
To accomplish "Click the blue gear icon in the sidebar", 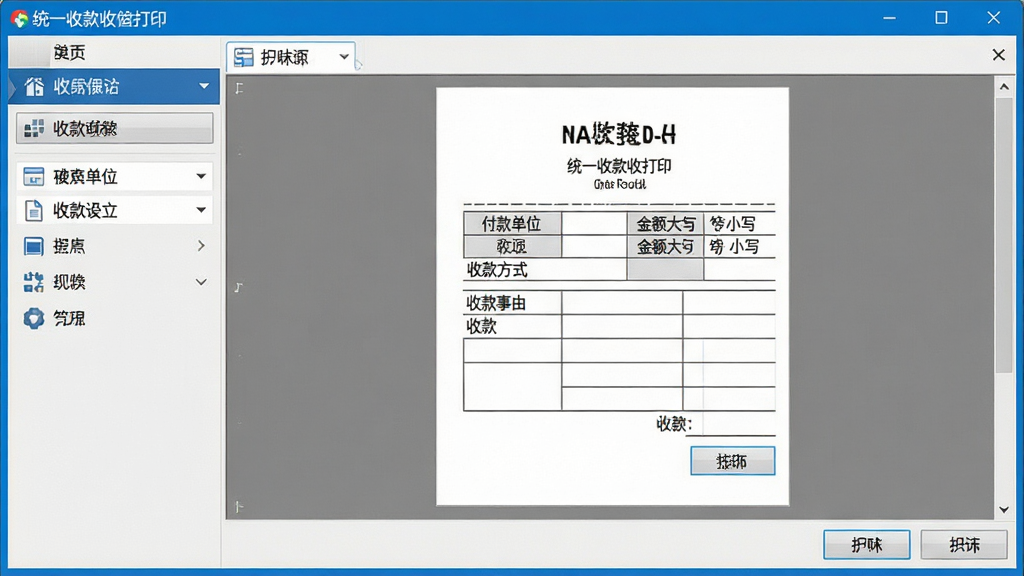I will (33, 318).
